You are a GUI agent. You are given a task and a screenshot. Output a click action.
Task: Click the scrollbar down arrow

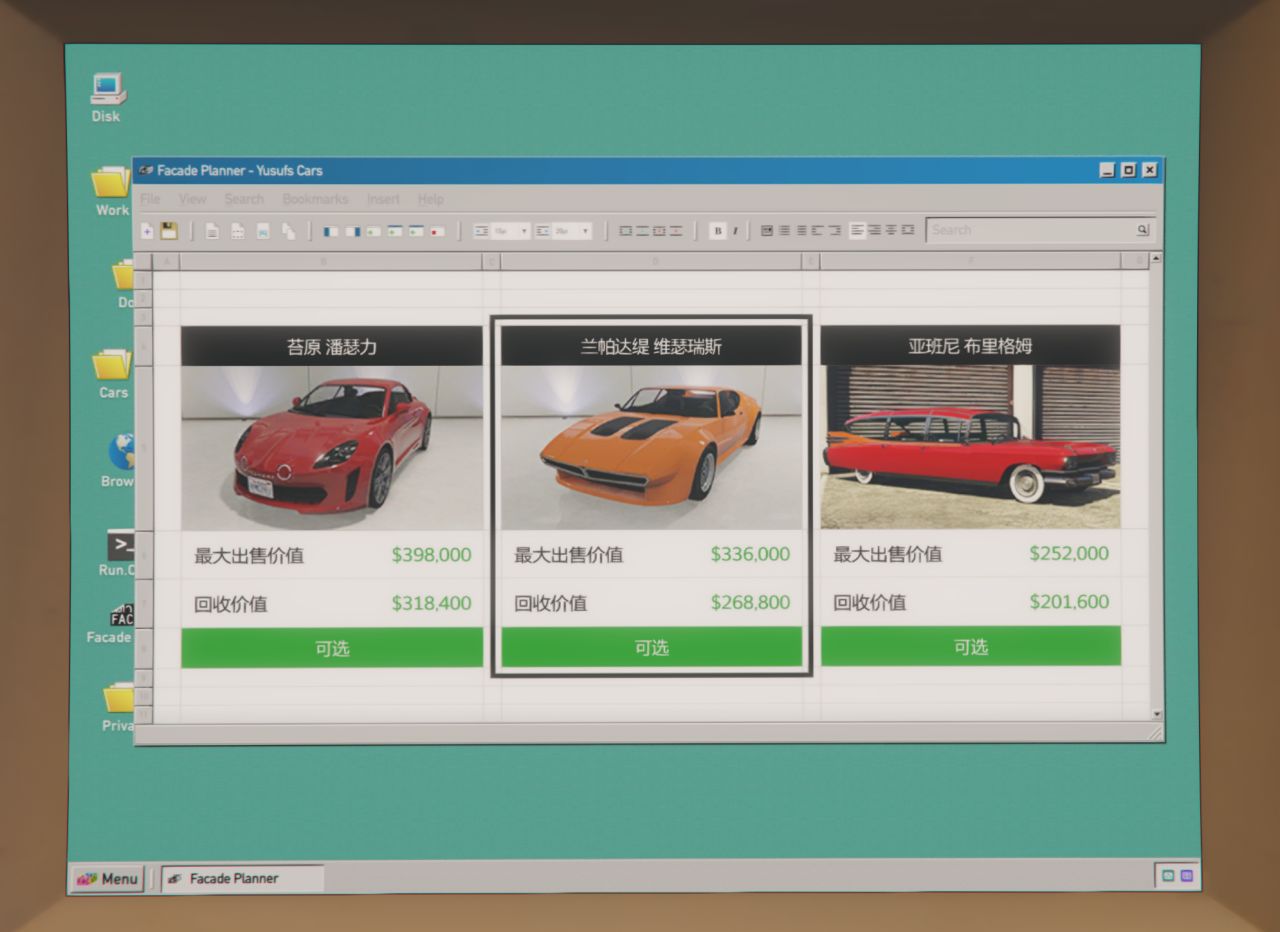coord(1157,715)
